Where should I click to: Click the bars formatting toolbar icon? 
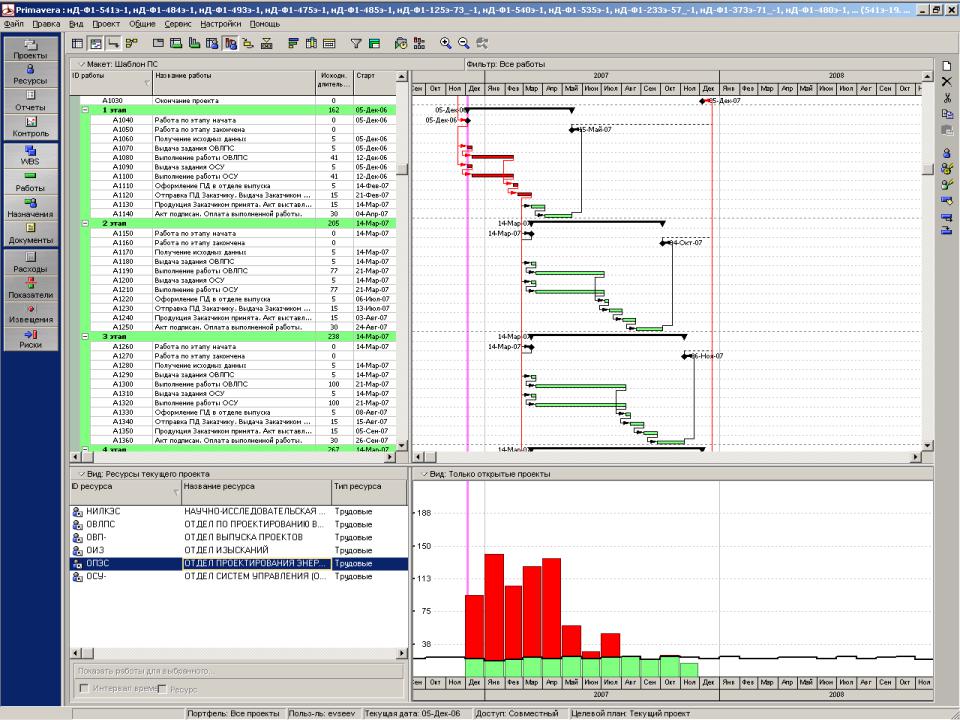click(293, 43)
